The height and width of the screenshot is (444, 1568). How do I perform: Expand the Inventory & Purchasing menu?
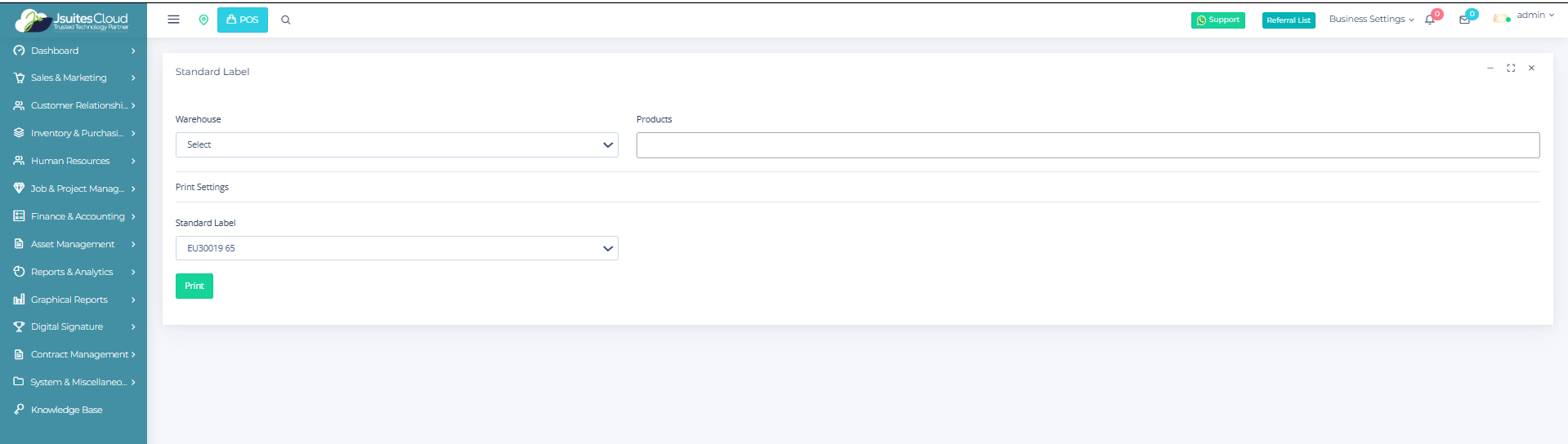point(75,133)
